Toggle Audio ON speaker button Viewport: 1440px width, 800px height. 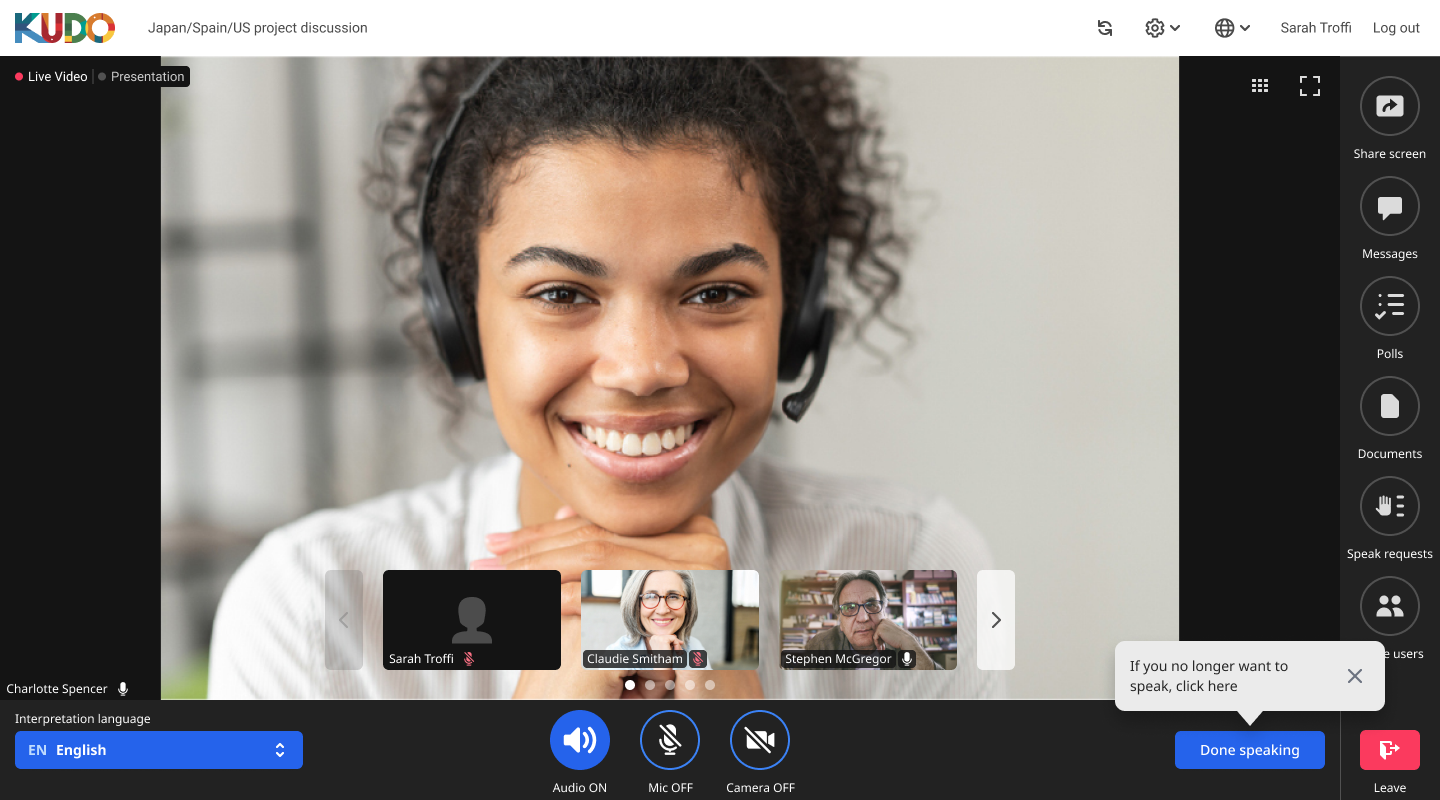coord(580,740)
